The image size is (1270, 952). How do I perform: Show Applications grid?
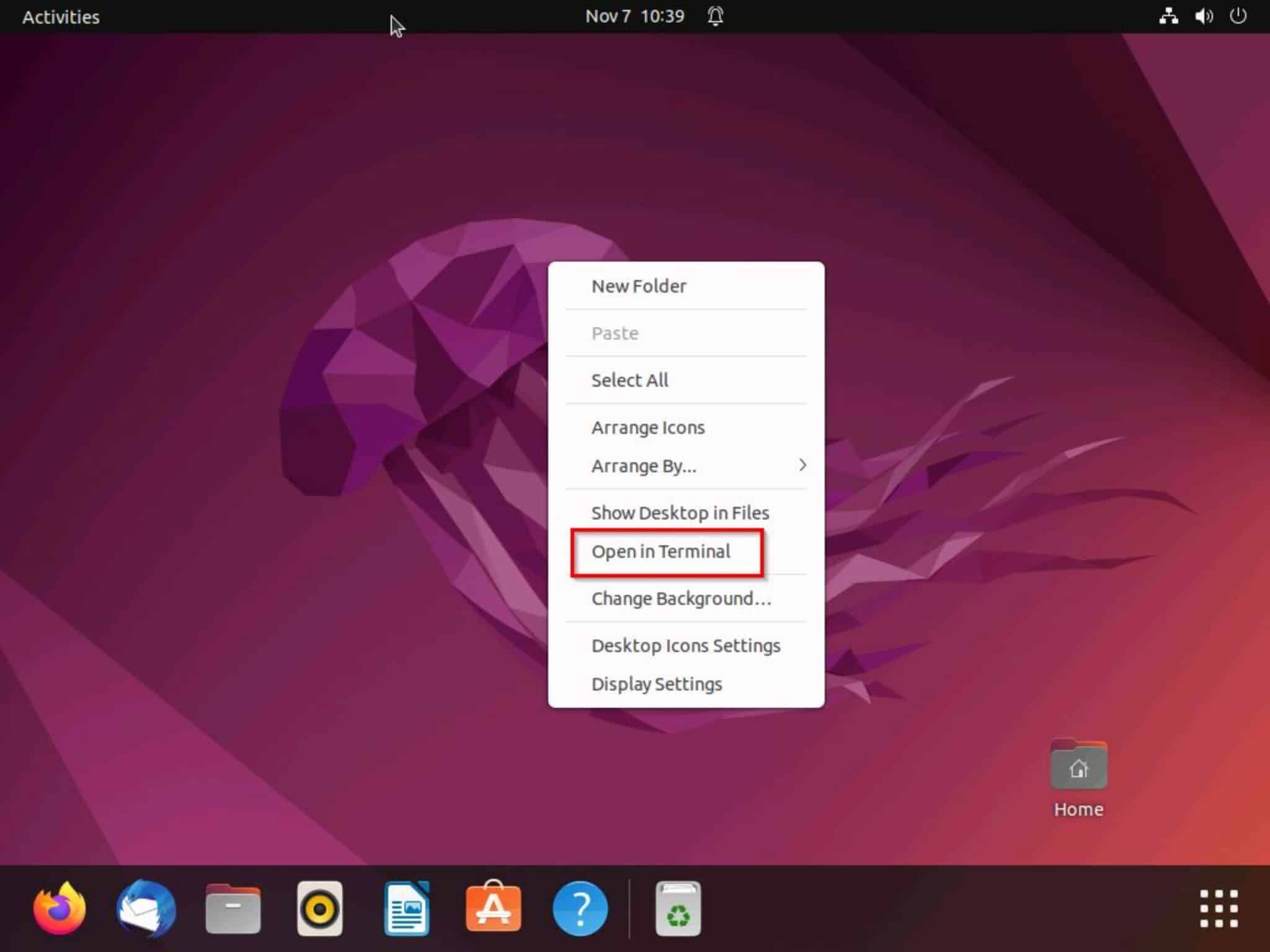(1219, 909)
